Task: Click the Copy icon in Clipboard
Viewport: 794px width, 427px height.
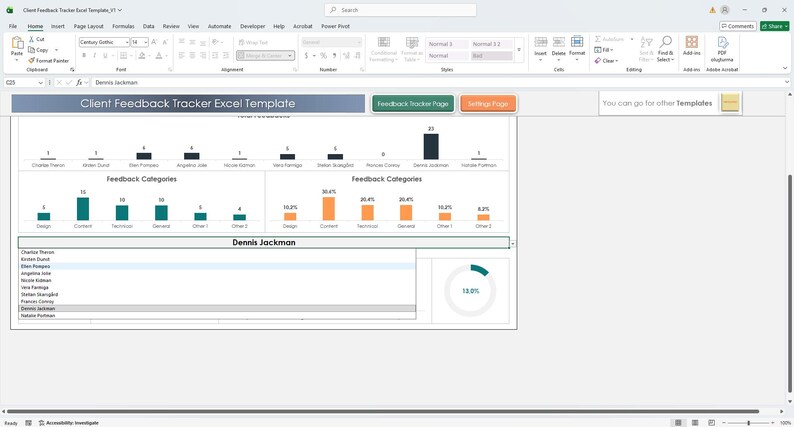Action: (31, 50)
